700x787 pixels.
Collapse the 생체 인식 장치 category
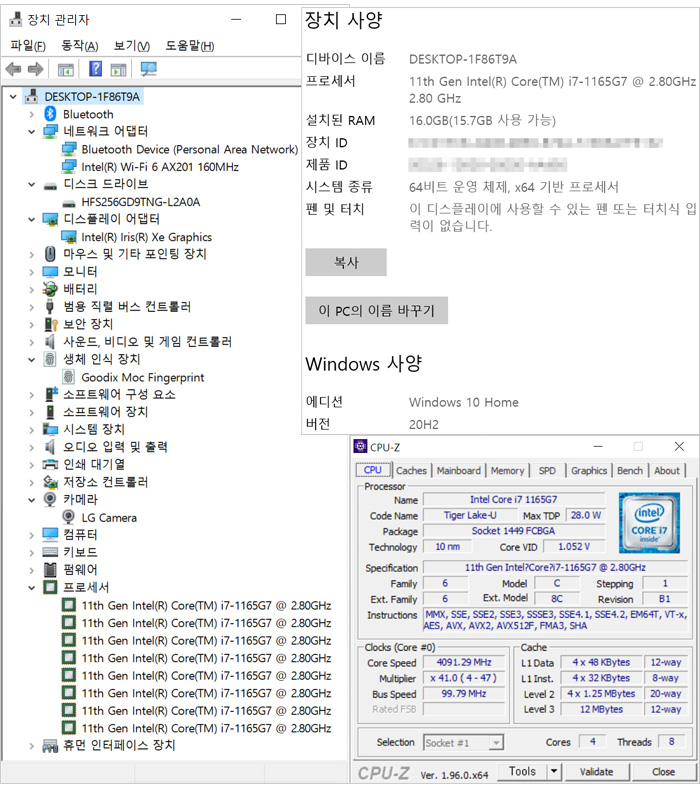(x=32, y=359)
